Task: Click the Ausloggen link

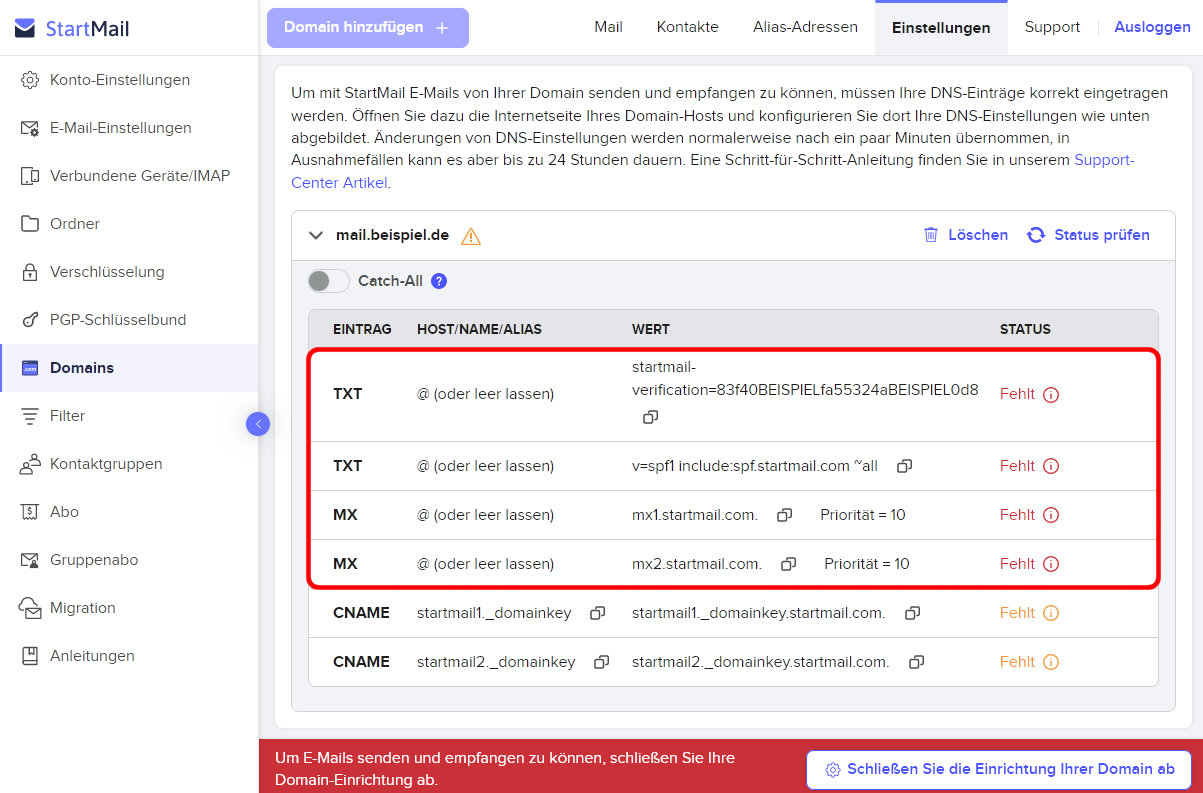Action: 1152,27
